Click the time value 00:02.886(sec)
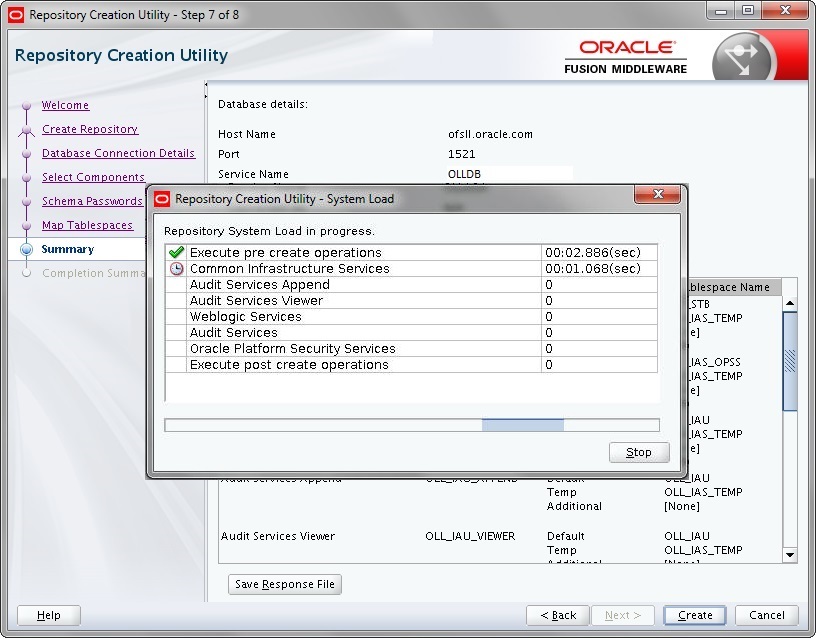Viewport: 817px width, 639px height. 593,252
